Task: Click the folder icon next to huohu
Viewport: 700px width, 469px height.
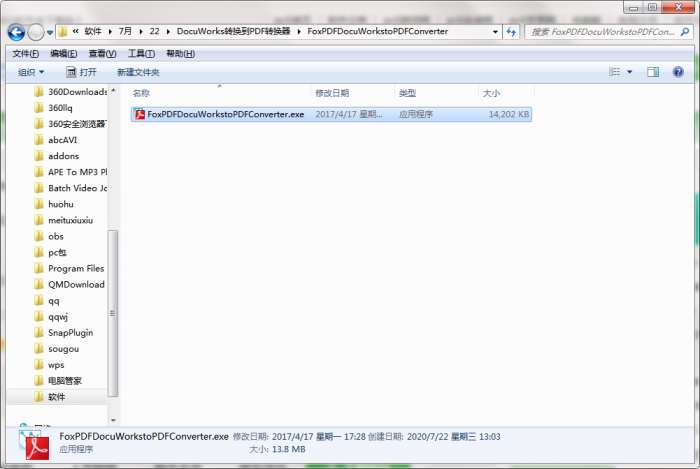Action: [x=39, y=204]
